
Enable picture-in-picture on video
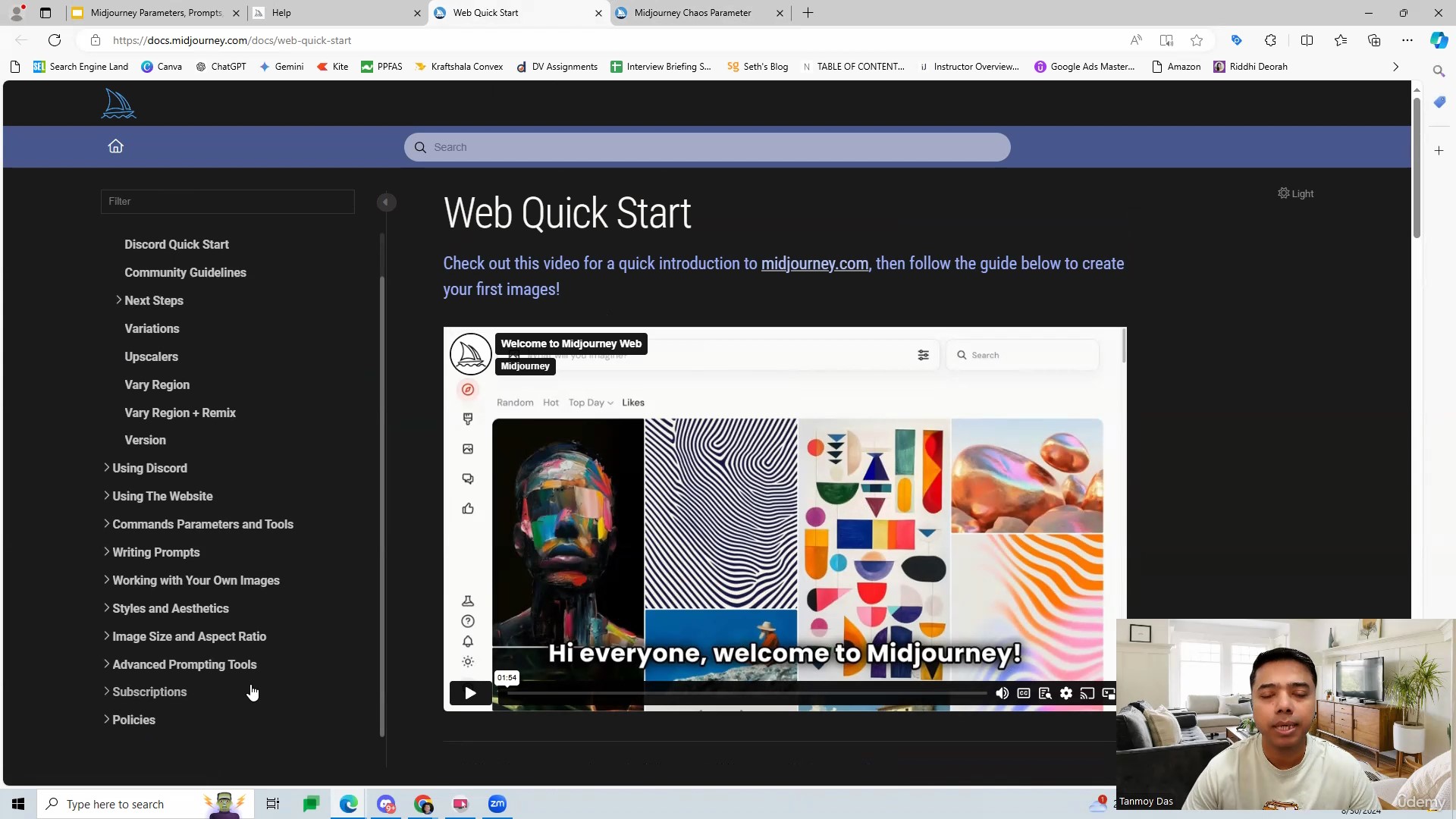tap(1109, 693)
